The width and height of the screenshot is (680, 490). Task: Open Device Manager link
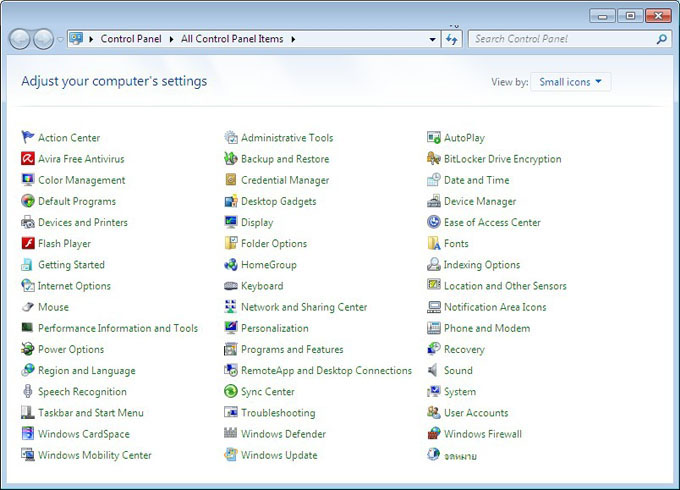480,201
